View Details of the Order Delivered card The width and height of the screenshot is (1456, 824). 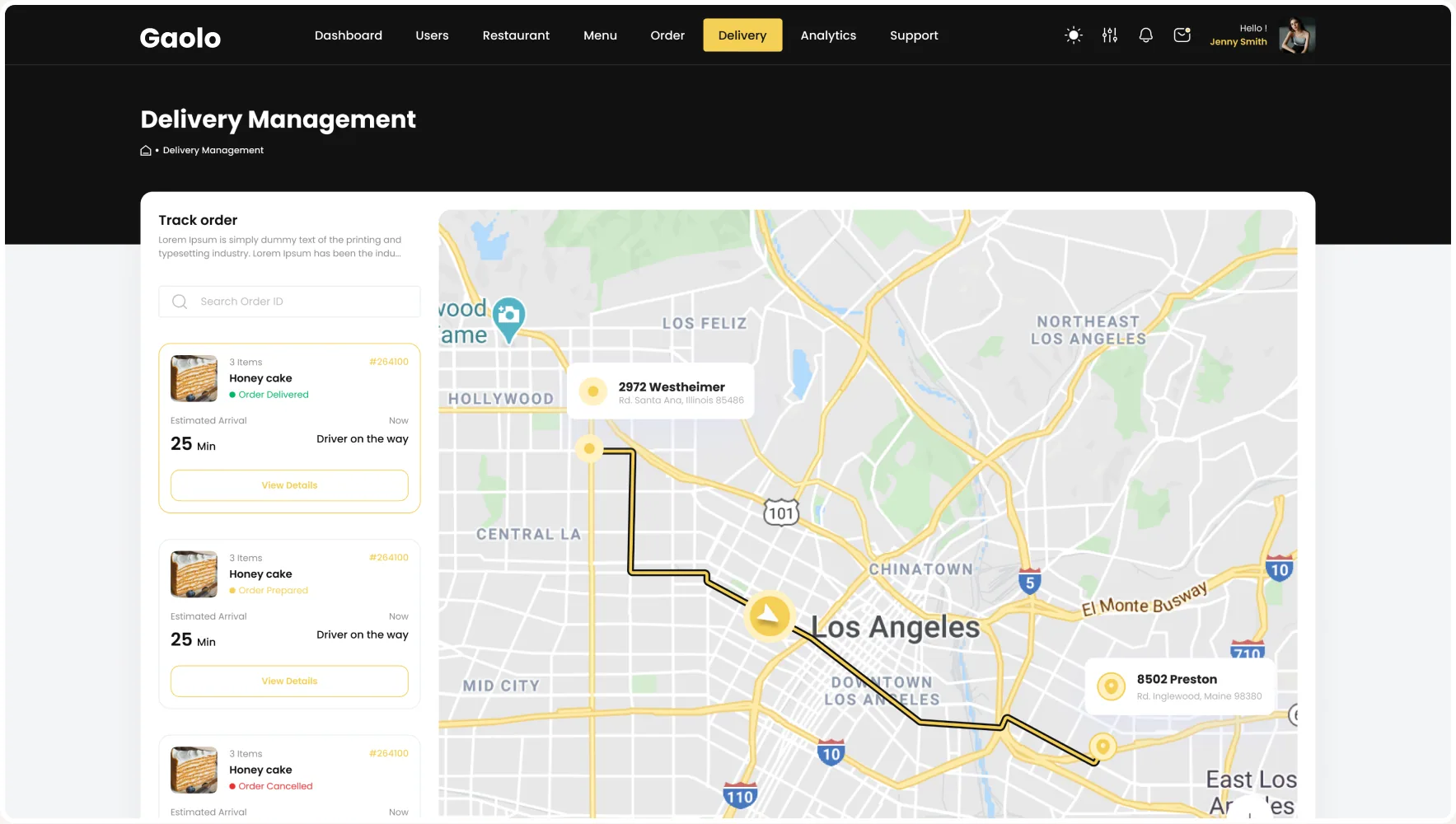289,485
